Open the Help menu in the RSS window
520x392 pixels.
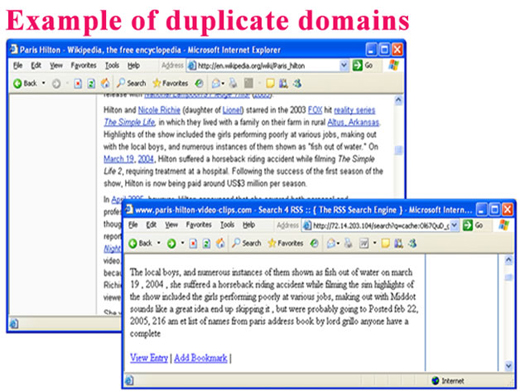pos(249,225)
